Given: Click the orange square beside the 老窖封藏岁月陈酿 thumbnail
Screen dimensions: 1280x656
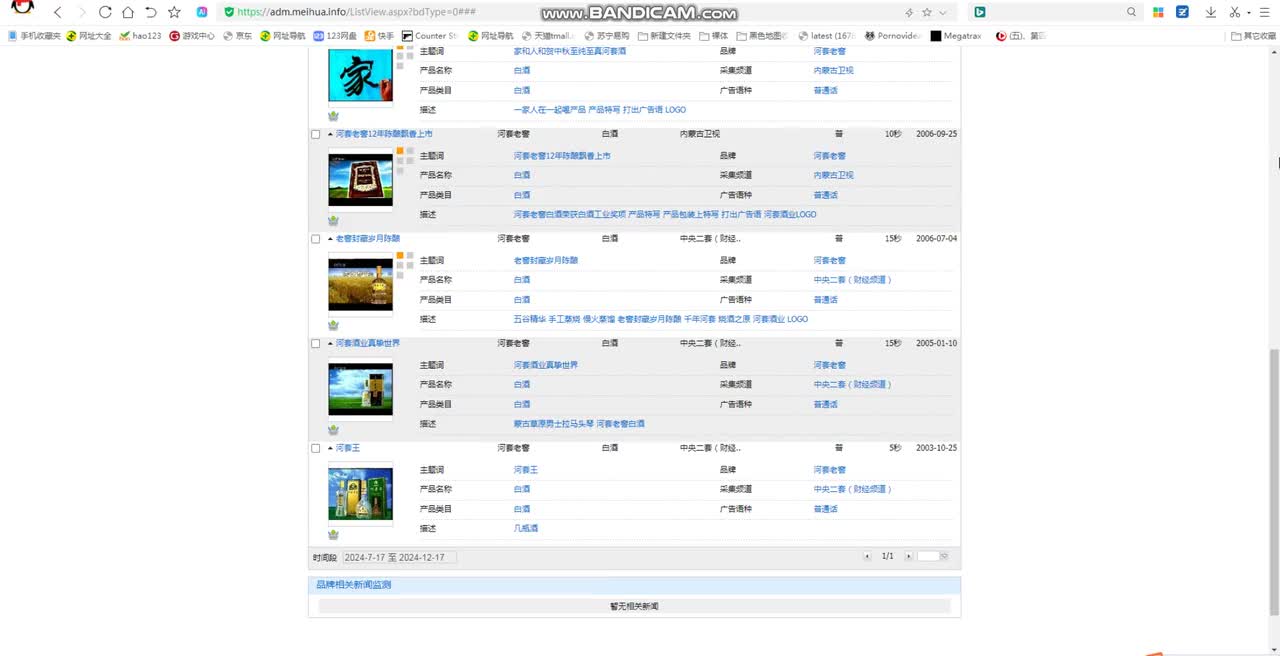Looking at the screenshot, I should click(400, 256).
